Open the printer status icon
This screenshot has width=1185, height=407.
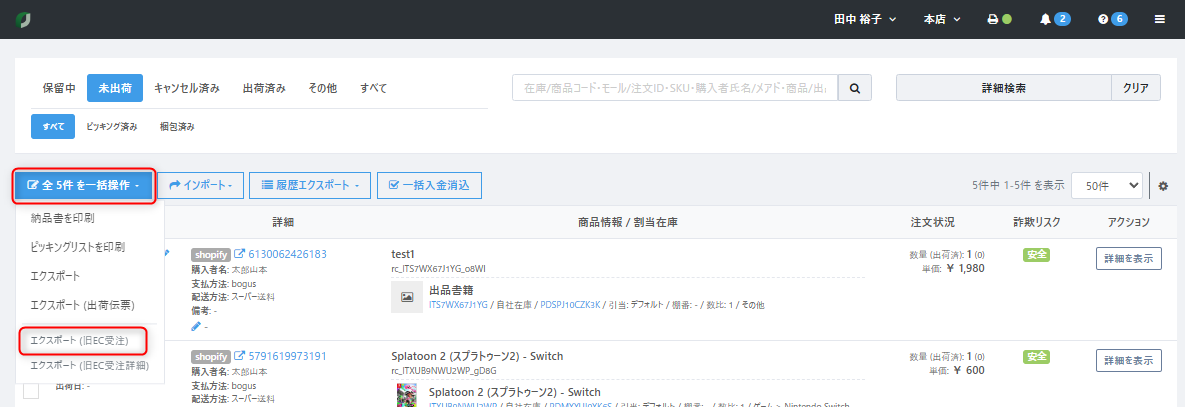coord(993,20)
